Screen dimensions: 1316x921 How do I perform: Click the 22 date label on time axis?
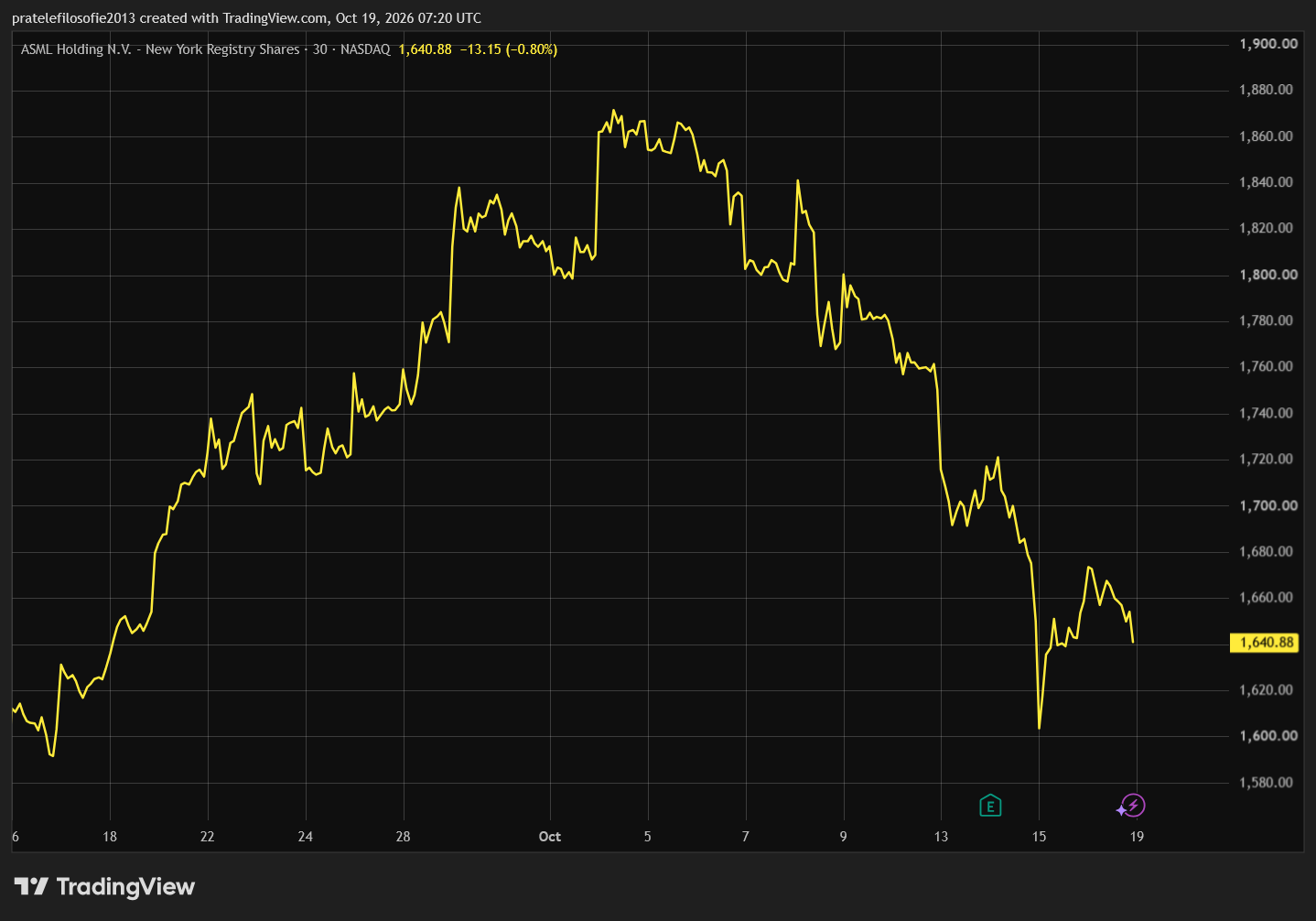pyautogui.click(x=208, y=837)
